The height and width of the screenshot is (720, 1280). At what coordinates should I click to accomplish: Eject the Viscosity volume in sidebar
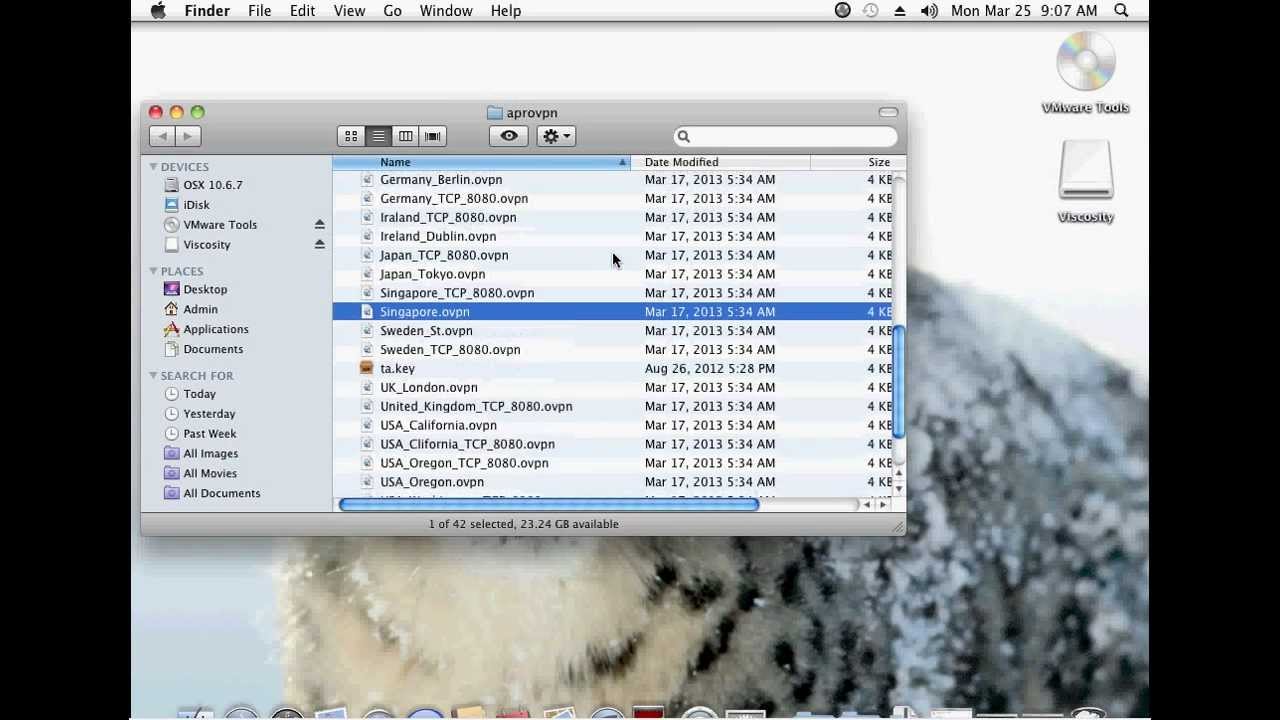coord(319,244)
